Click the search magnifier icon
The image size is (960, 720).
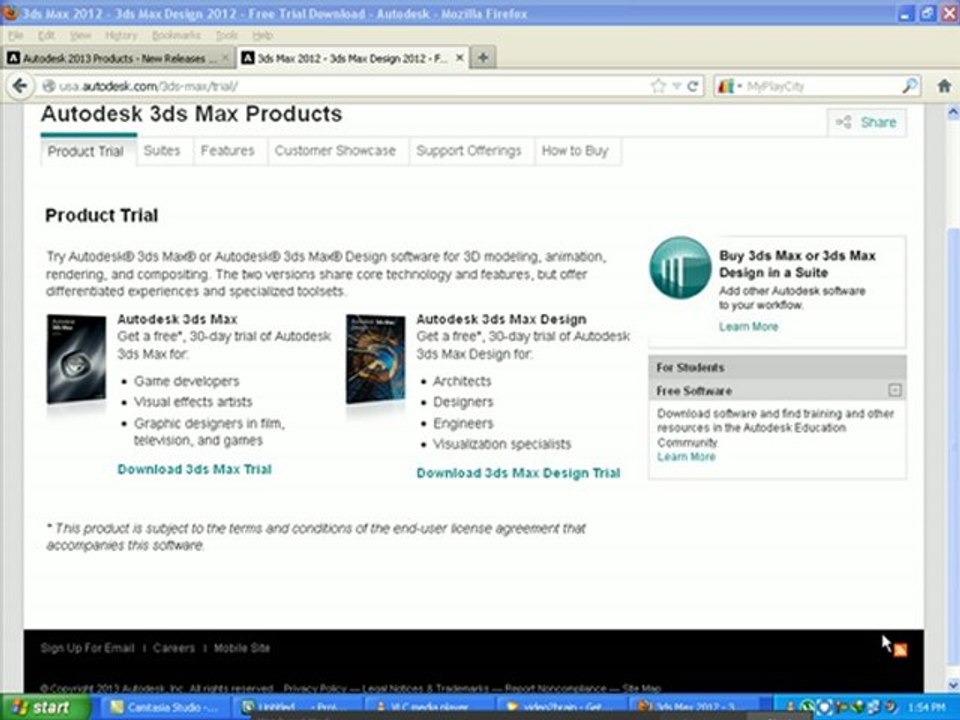tap(910, 86)
